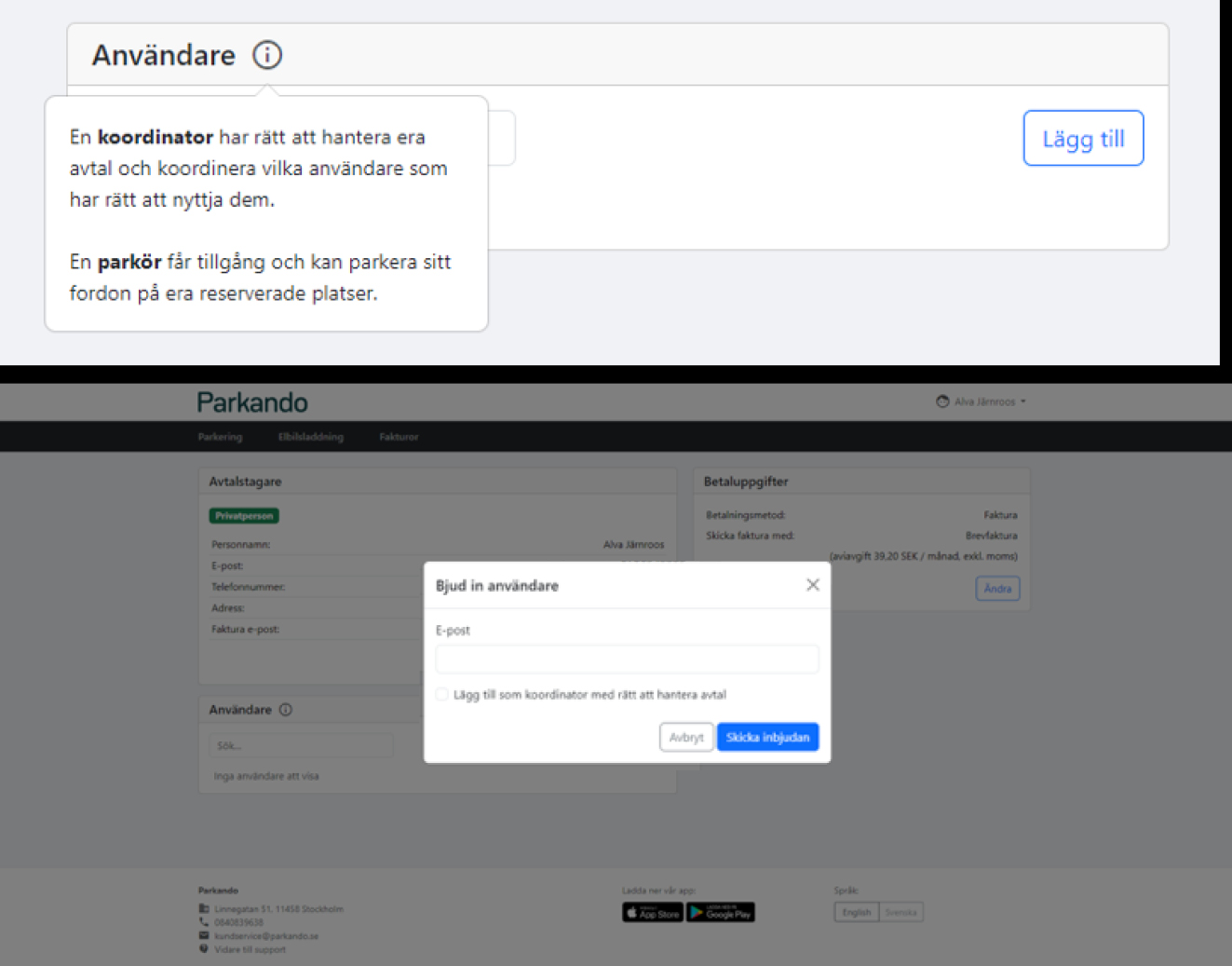This screenshot has height=966, width=1232.
Task: Expand the Alva Järnroos account dropdown arrow
Action: 1023,401
